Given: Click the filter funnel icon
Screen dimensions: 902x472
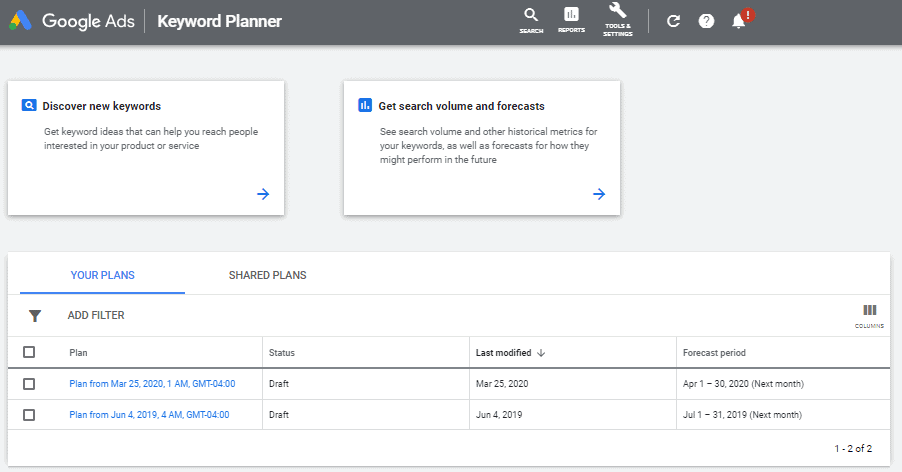Looking at the screenshot, I should [x=35, y=316].
